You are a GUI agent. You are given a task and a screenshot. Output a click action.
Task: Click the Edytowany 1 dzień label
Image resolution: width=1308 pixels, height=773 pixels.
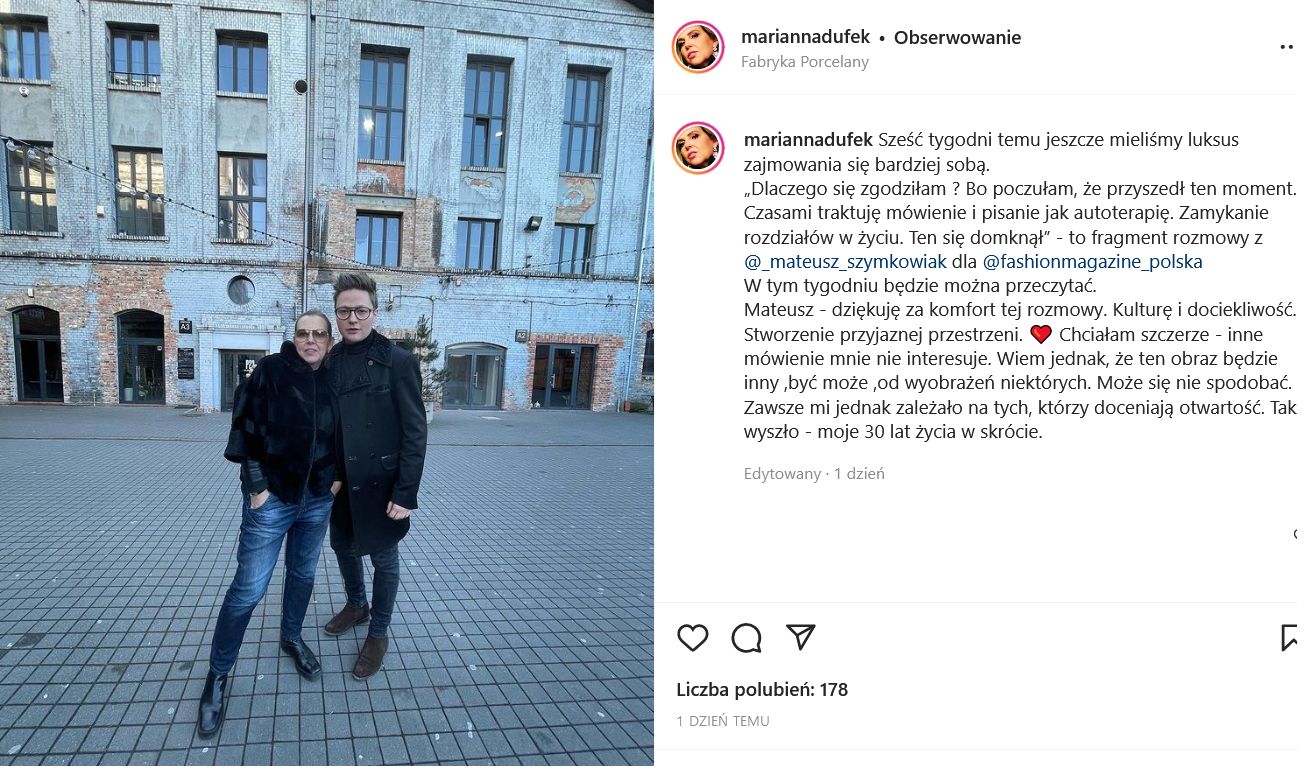[814, 474]
